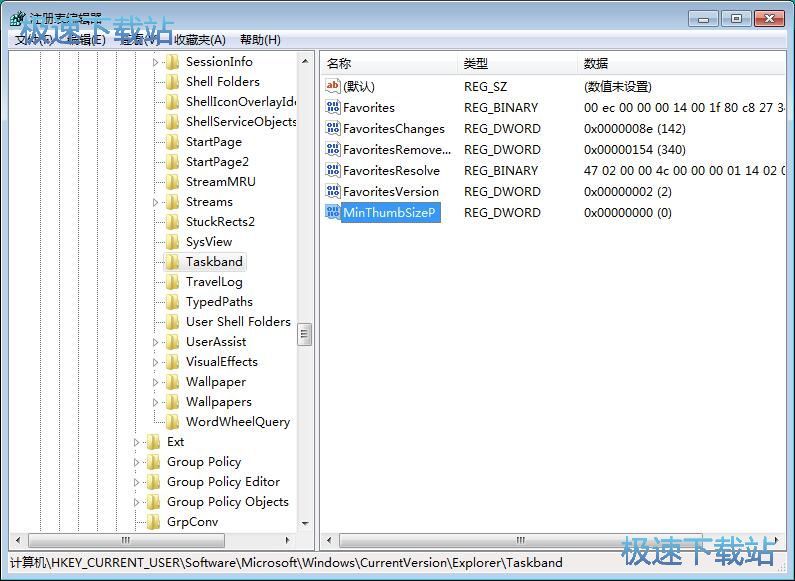Click the 0x00000000 (0) data cell
Viewport: 795px width, 581px height.
628,212
